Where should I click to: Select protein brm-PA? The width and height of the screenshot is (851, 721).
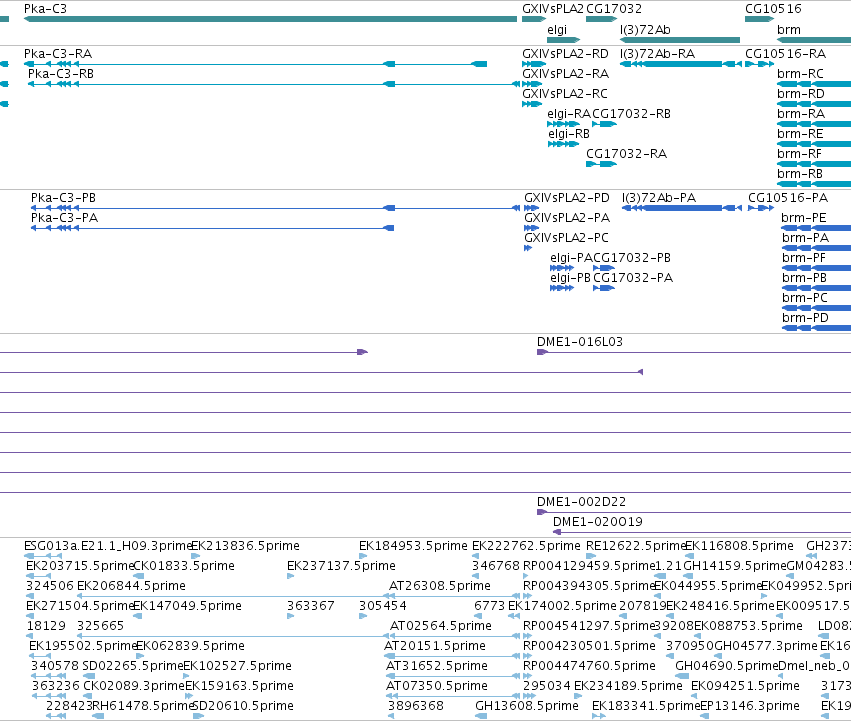pos(816,249)
